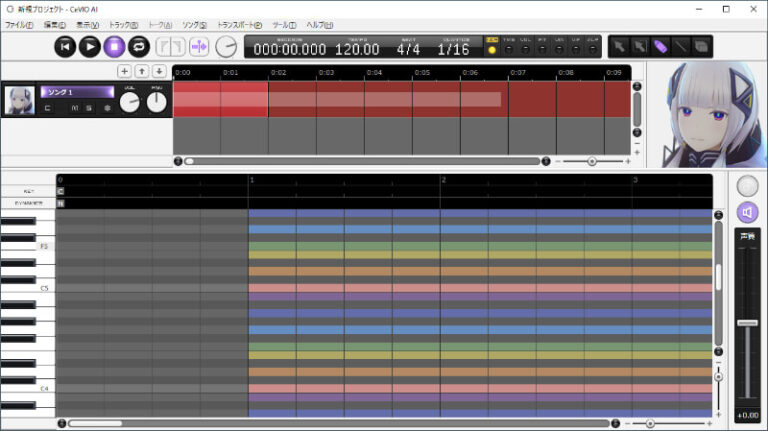Screen dimensions: 768x431
Task: Toggle loop playback button
Action: (138, 46)
